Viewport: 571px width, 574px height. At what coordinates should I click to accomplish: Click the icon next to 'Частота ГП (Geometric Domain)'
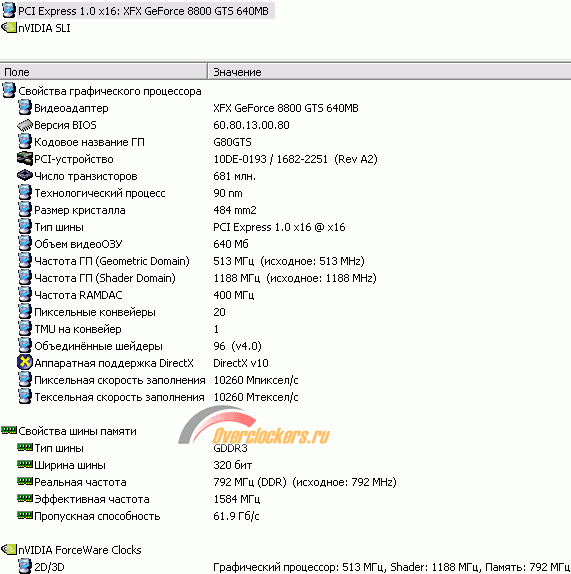click(x=25, y=261)
